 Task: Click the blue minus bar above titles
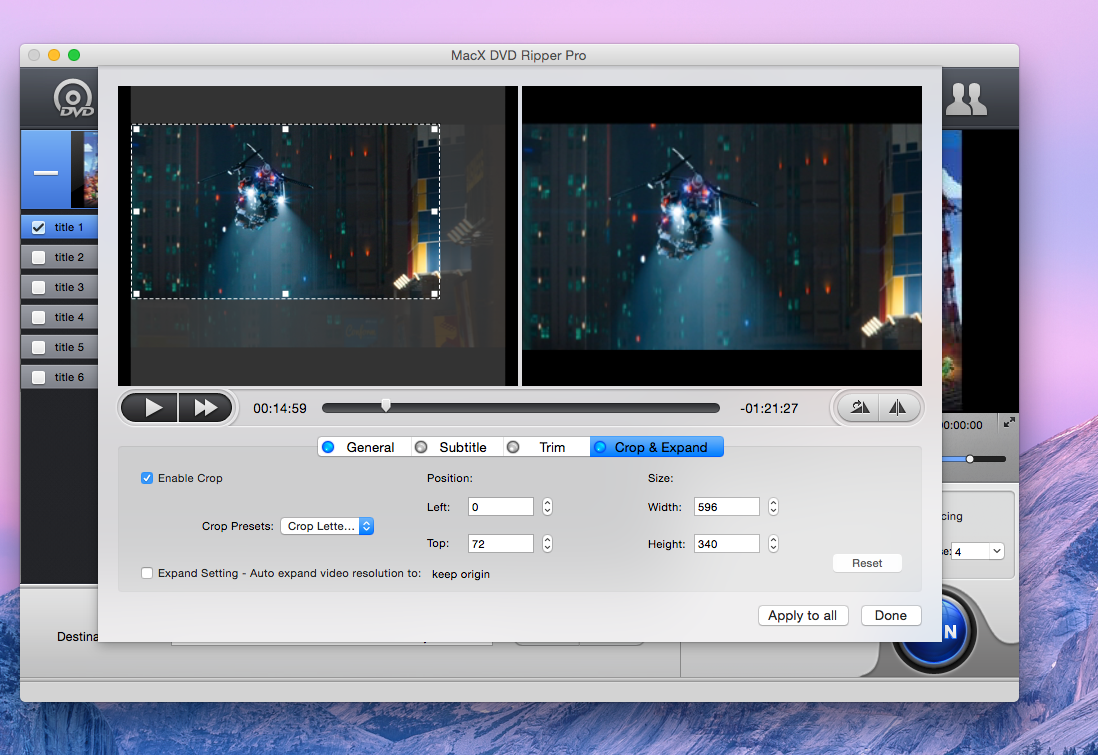coord(46,172)
